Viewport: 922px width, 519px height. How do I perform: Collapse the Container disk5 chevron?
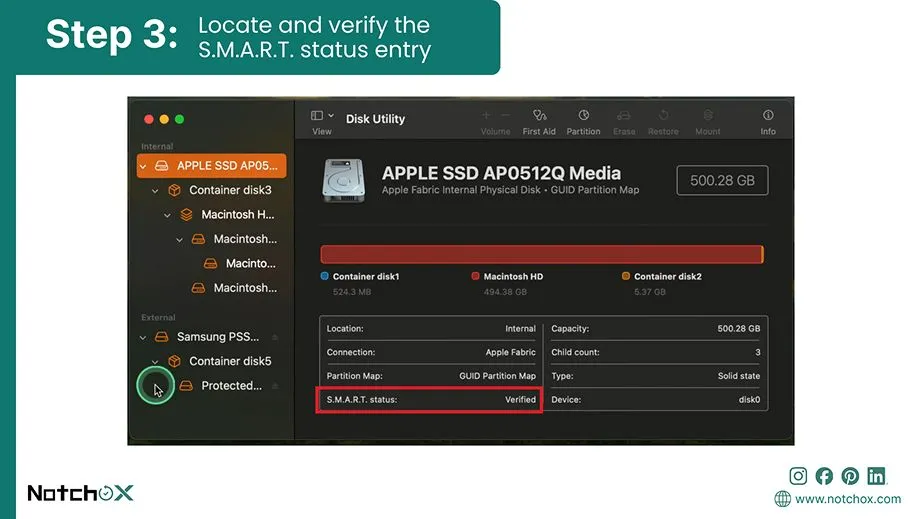pos(155,361)
